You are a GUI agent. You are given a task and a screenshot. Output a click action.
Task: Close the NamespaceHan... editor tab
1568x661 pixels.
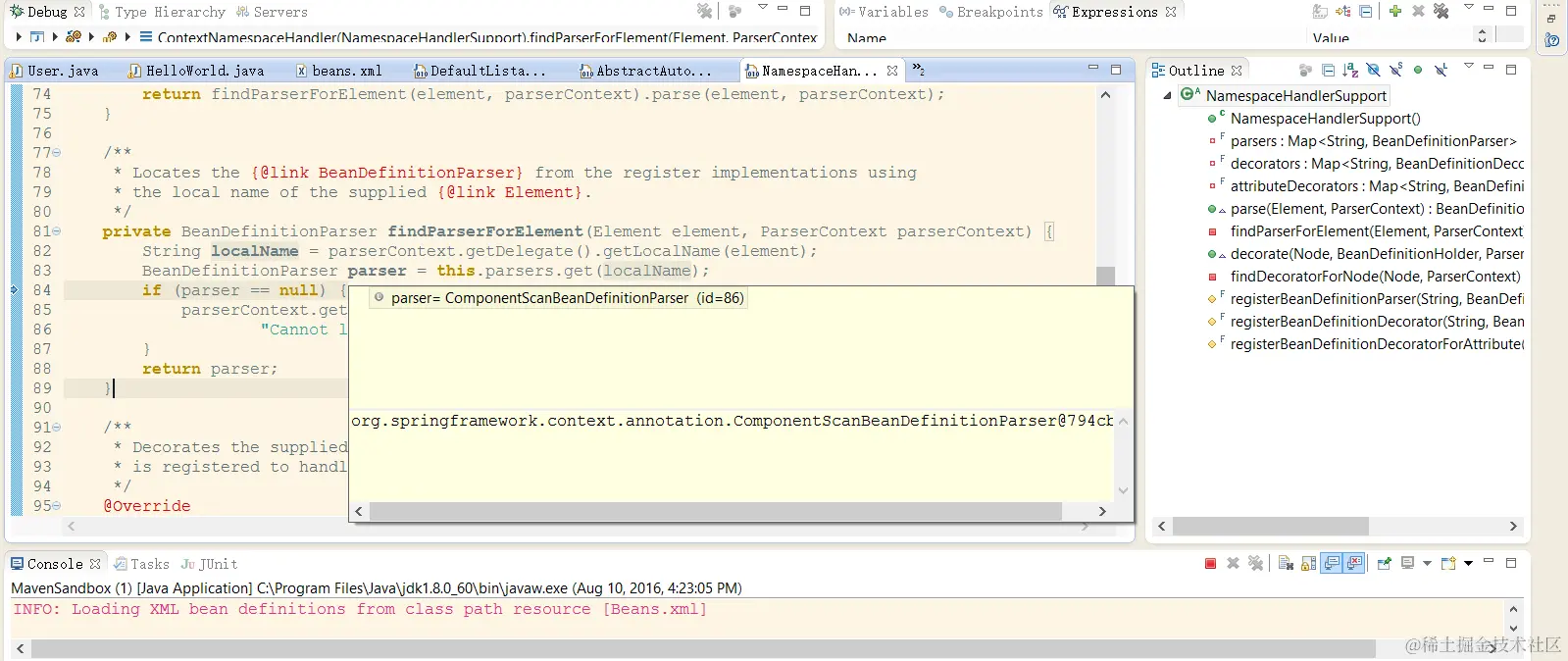point(892,71)
